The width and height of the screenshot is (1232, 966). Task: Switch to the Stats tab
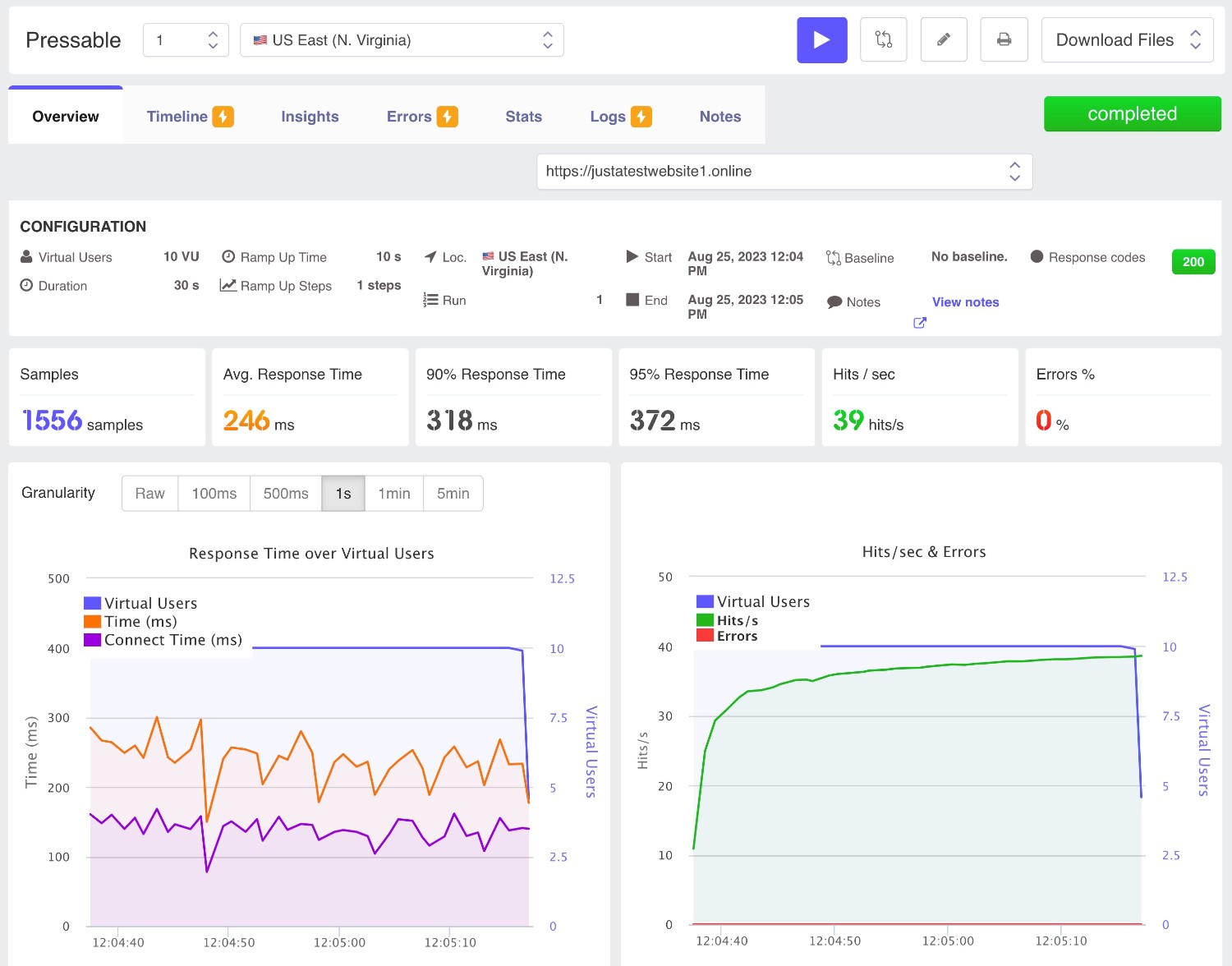(x=523, y=117)
